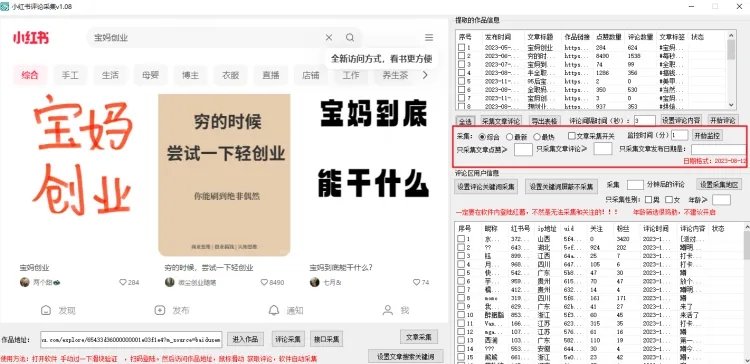Focus the 作品地址 URL input field
The width and height of the screenshot is (750, 364).
(x=131, y=339)
